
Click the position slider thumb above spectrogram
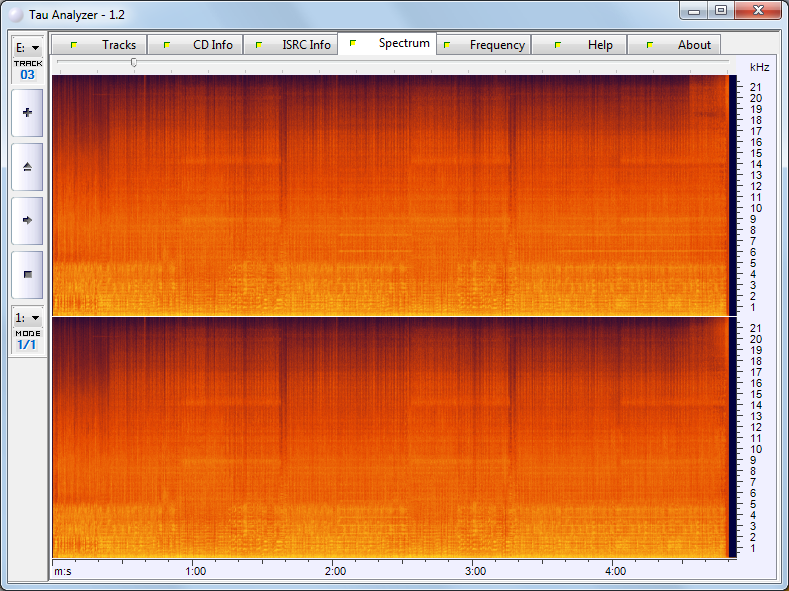click(134, 62)
